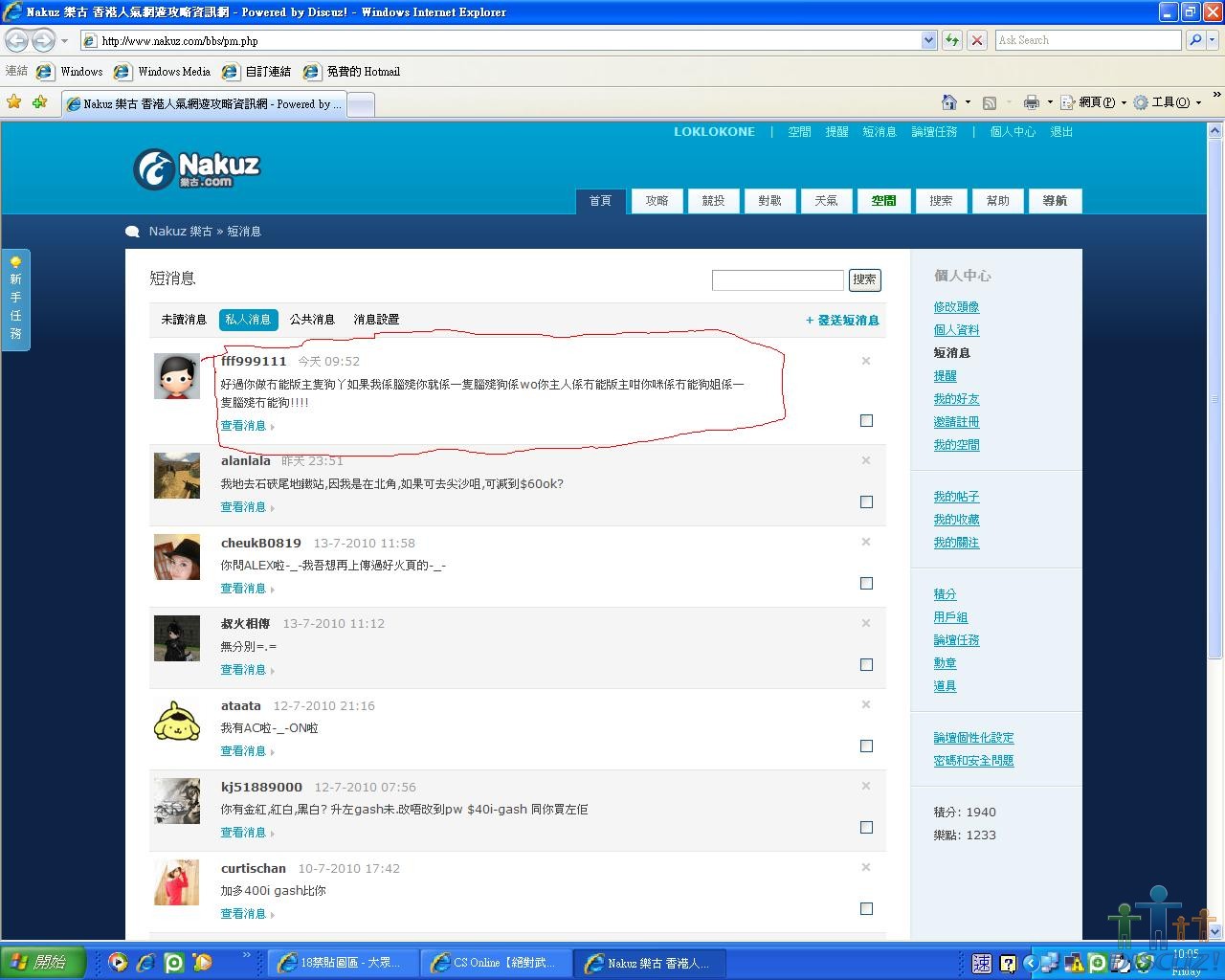1225x980 pixels.
Task: Switch to the 公共消息 tab
Action: point(312,320)
